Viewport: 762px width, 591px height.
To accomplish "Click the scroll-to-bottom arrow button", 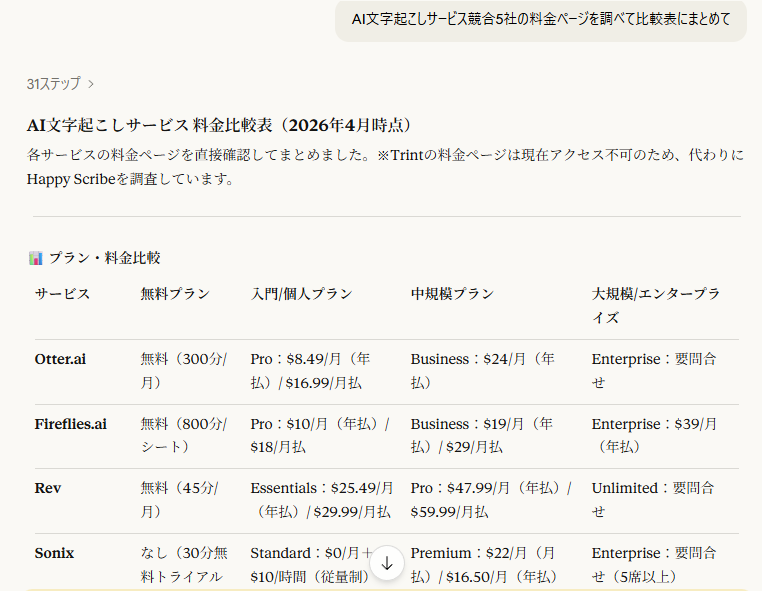I will pyautogui.click(x=387, y=563).
